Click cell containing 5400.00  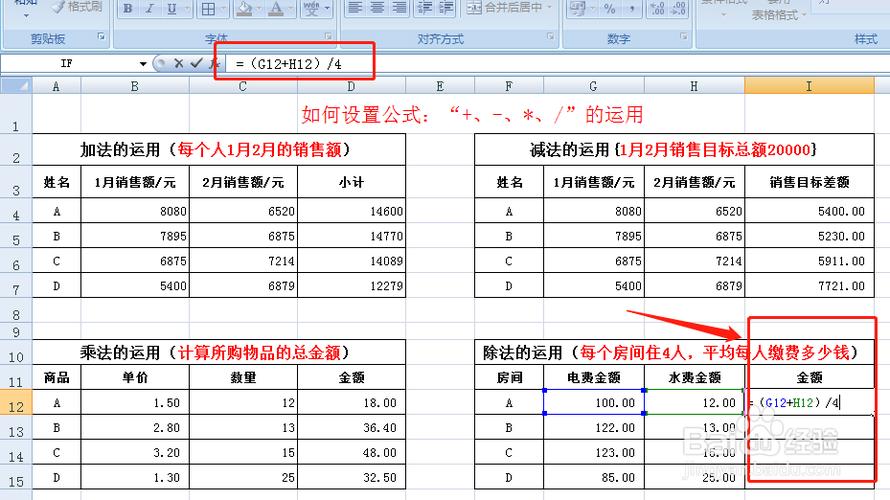[809, 211]
